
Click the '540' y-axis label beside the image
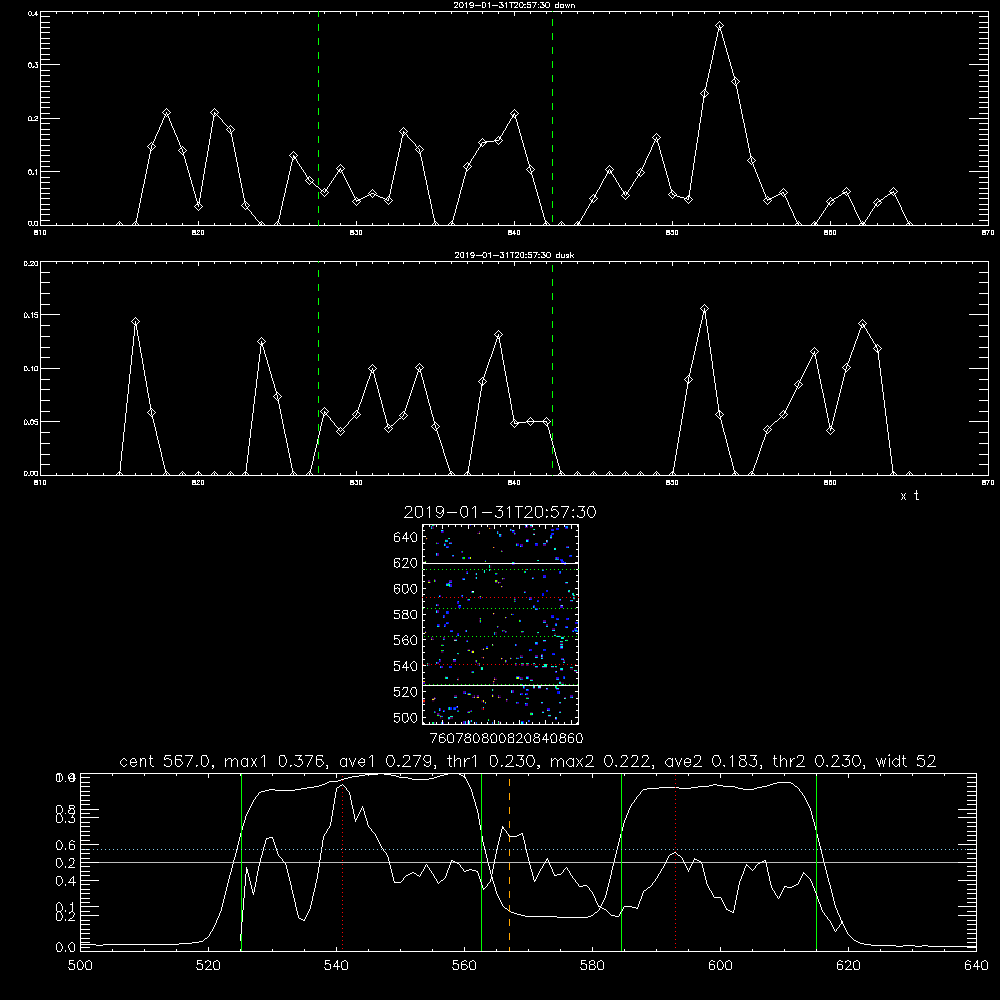[406, 666]
